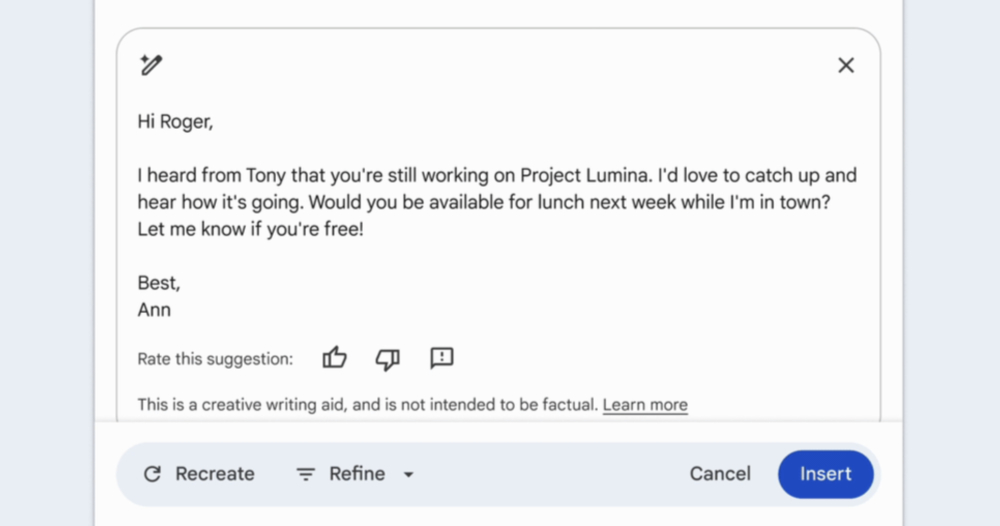1000x526 pixels.
Task: Click the "Let me know if you're free!" line
Action: (251, 229)
